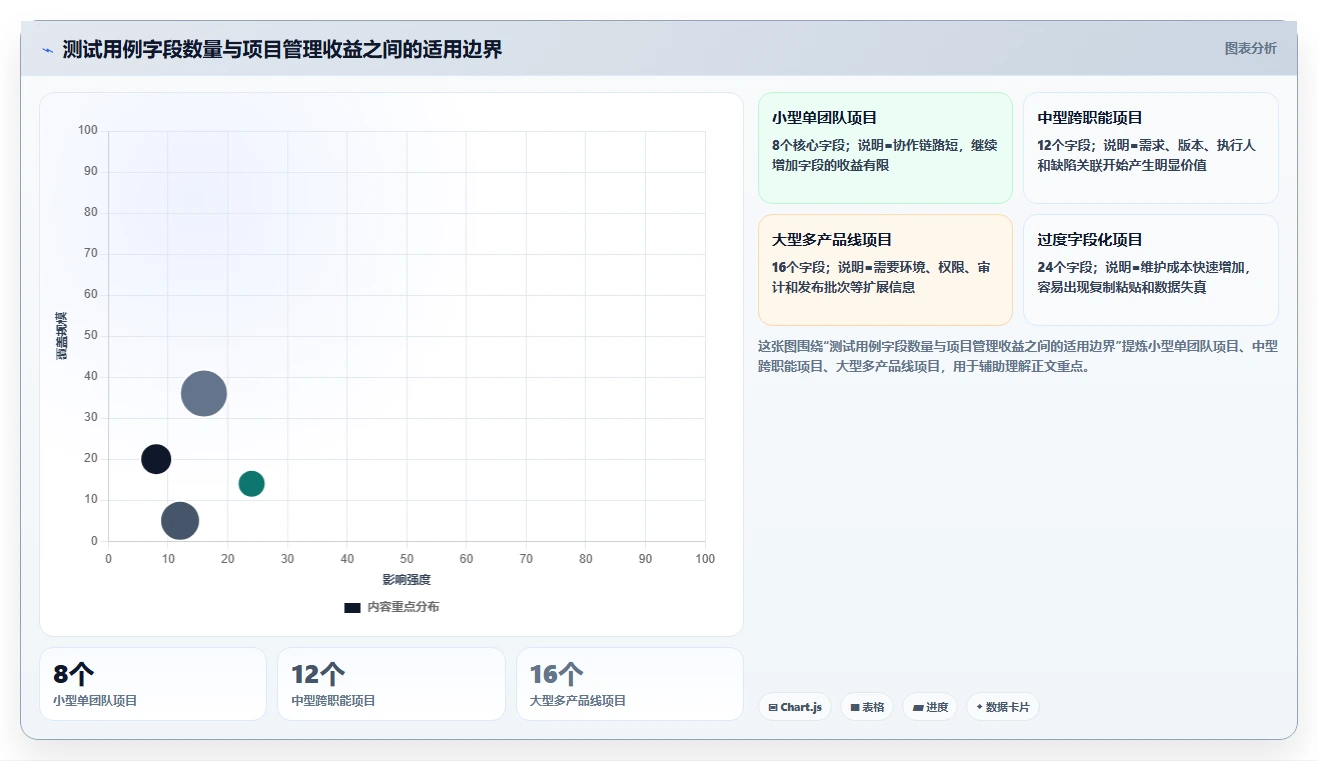1318x761 pixels.
Task: Click the large gray-blue bubble near 16
Action: point(204,393)
